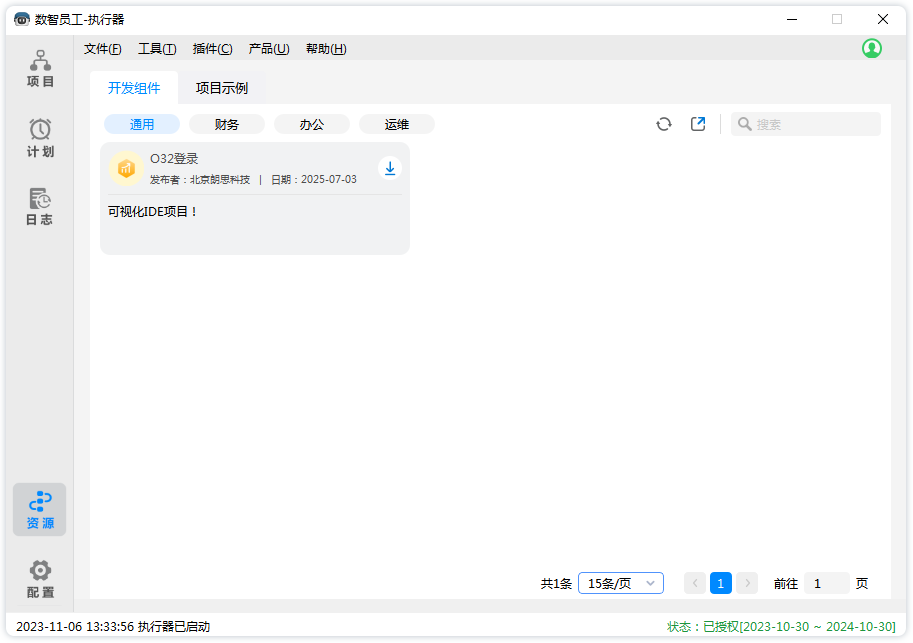
Task: Open the 日志 panel in the sidebar
Action: coord(40,208)
